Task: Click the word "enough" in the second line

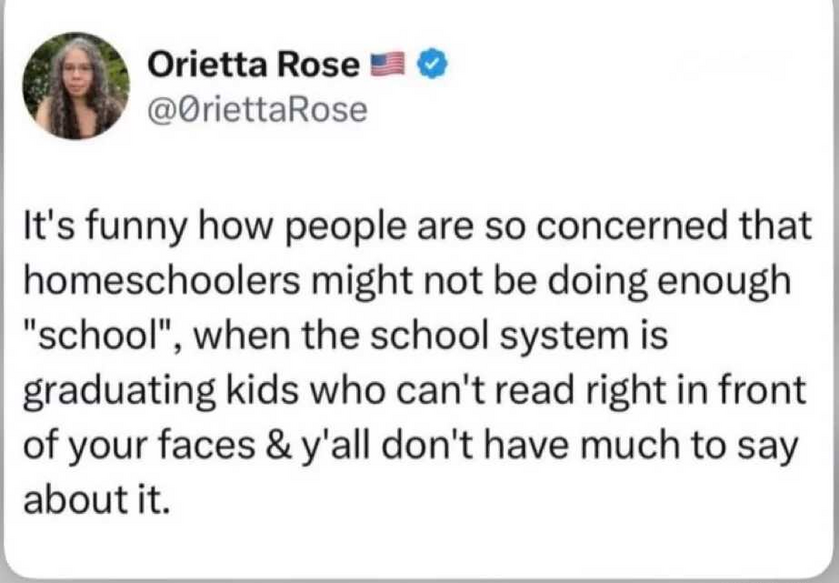Action: tap(723, 283)
